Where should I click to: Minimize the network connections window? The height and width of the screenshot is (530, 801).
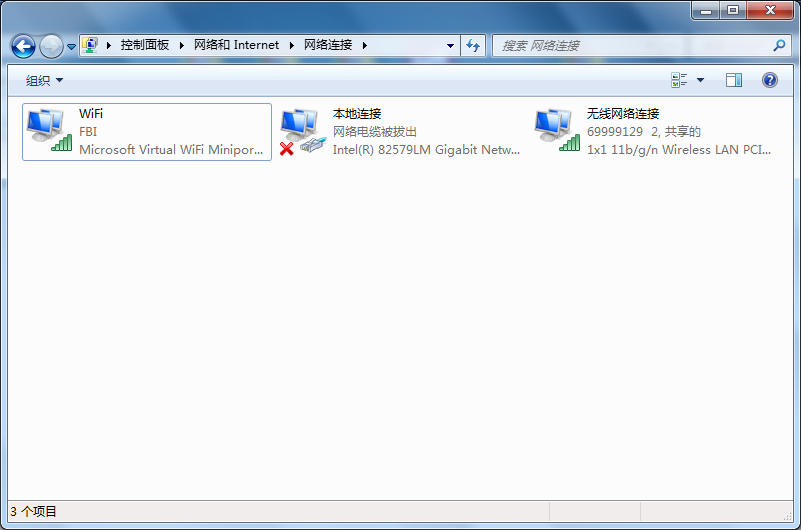(706, 10)
